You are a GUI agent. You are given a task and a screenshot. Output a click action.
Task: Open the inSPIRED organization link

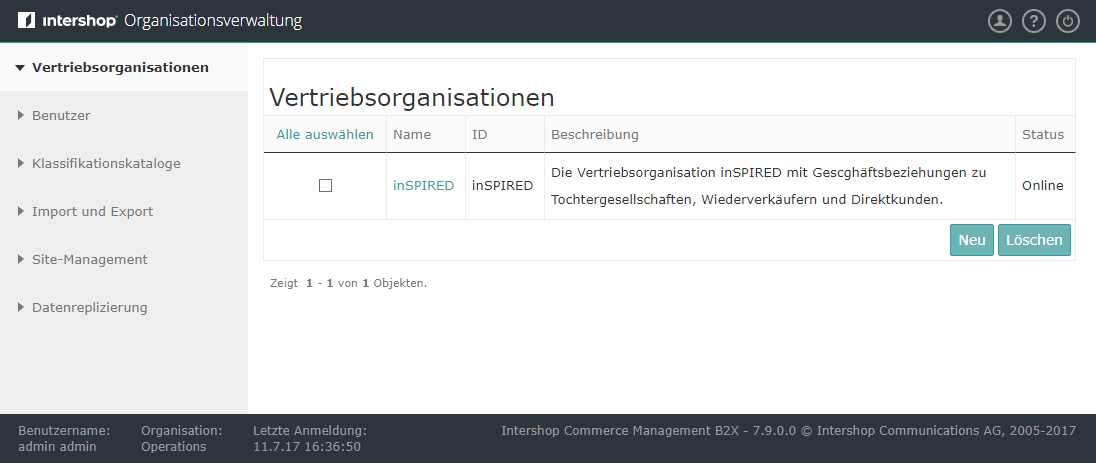point(424,185)
